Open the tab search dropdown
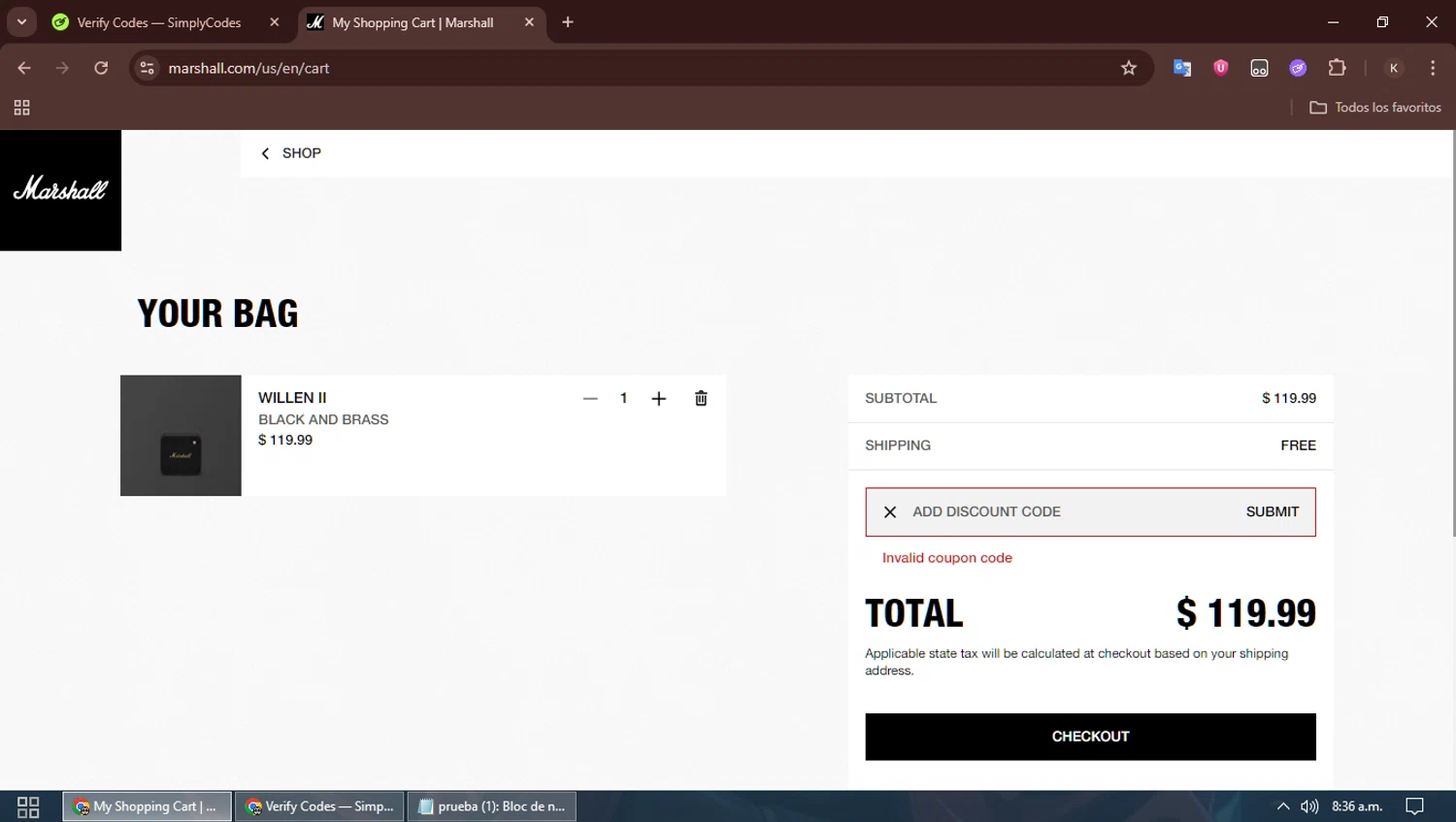Screen dimensions: 1456x822 tap(21, 22)
